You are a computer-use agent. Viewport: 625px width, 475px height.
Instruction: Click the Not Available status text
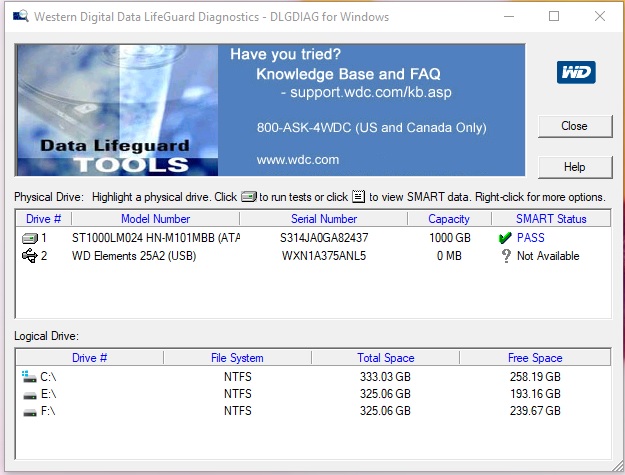pyautogui.click(x=548, y=256)
